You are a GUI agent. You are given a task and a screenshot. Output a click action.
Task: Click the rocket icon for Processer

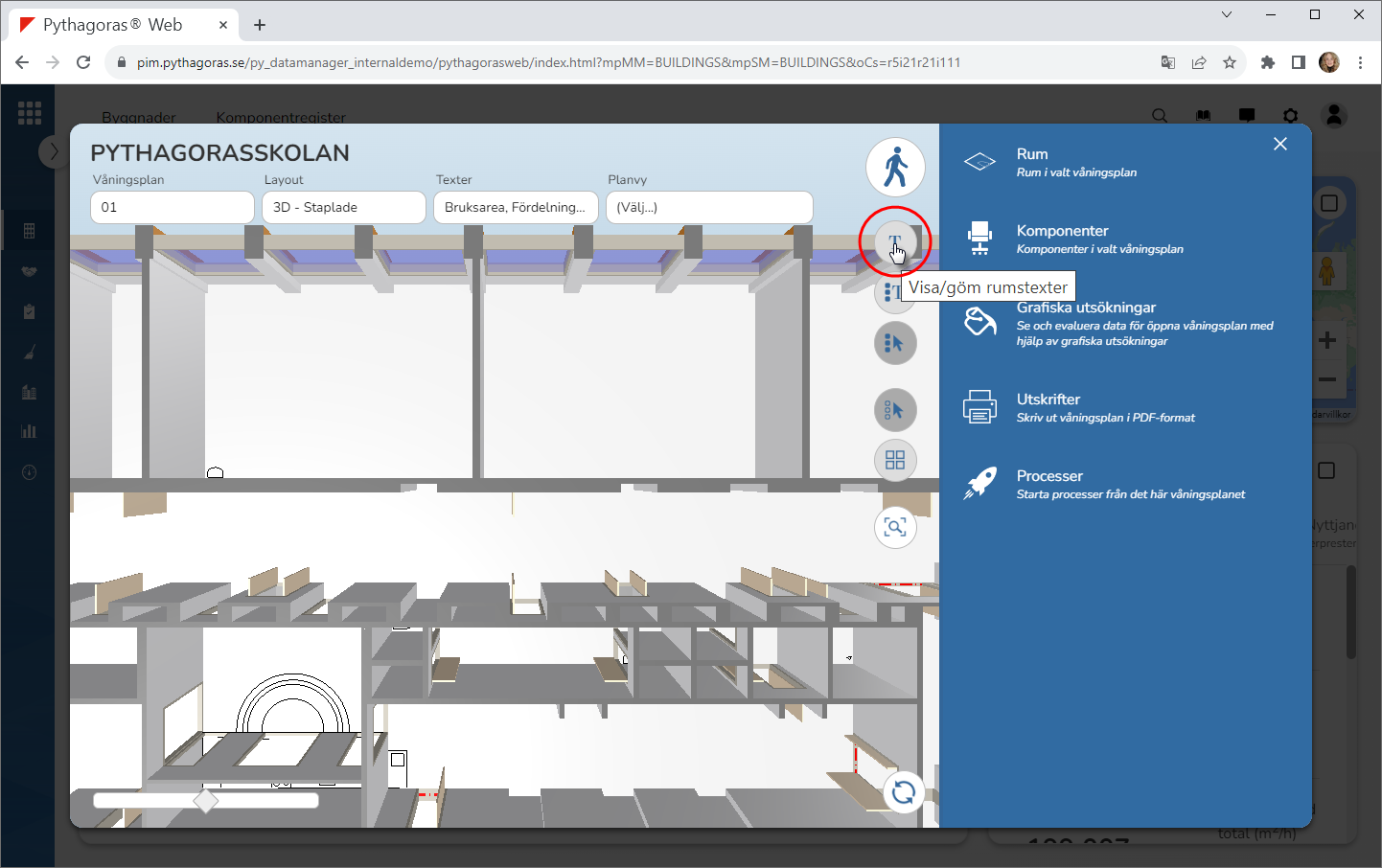point(979,484)
